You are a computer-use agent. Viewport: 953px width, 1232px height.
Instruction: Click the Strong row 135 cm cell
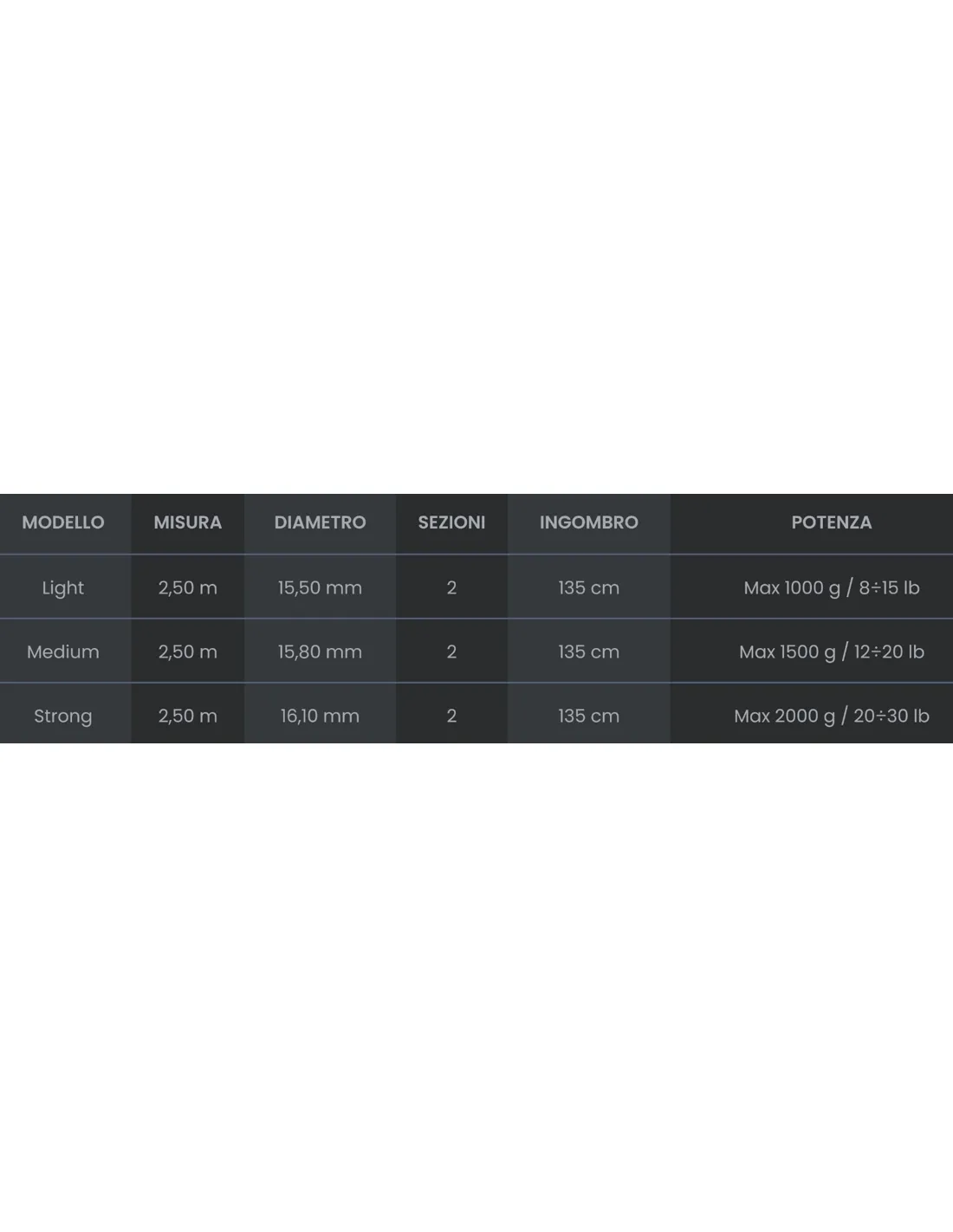click(x=589, y=716)
